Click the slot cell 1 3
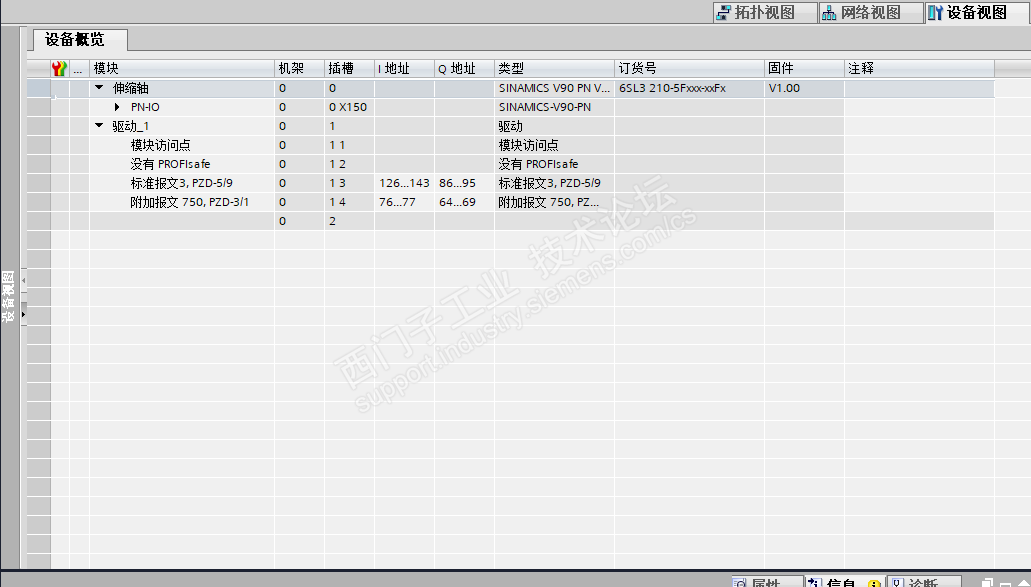Image resolution: width=1031 pixels, height=587 pixels. (x=349, y=183)
